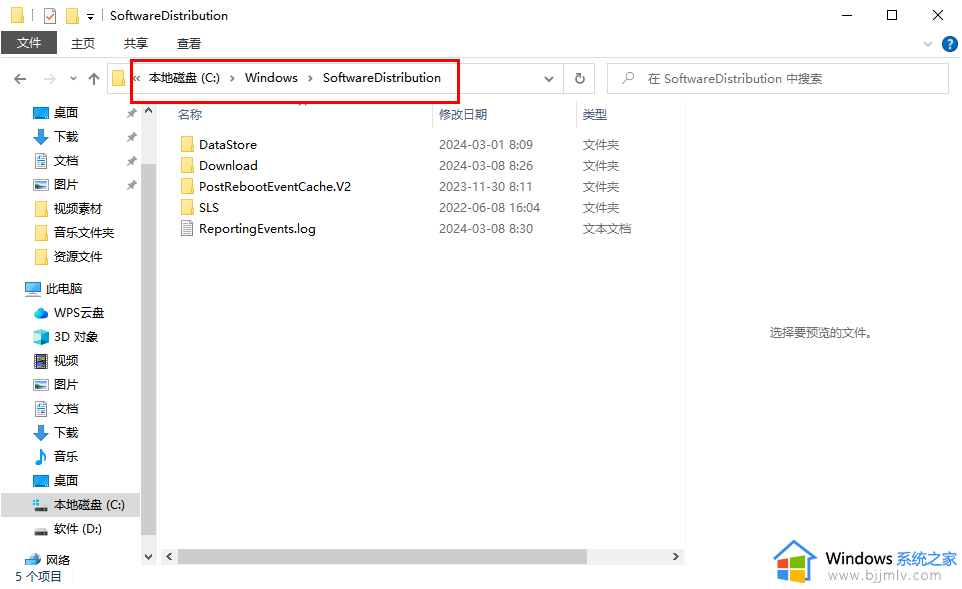Click ReportingEvents.log type 文本文档
This screenshot has height=589, width=962.
(x=607, y=228)
